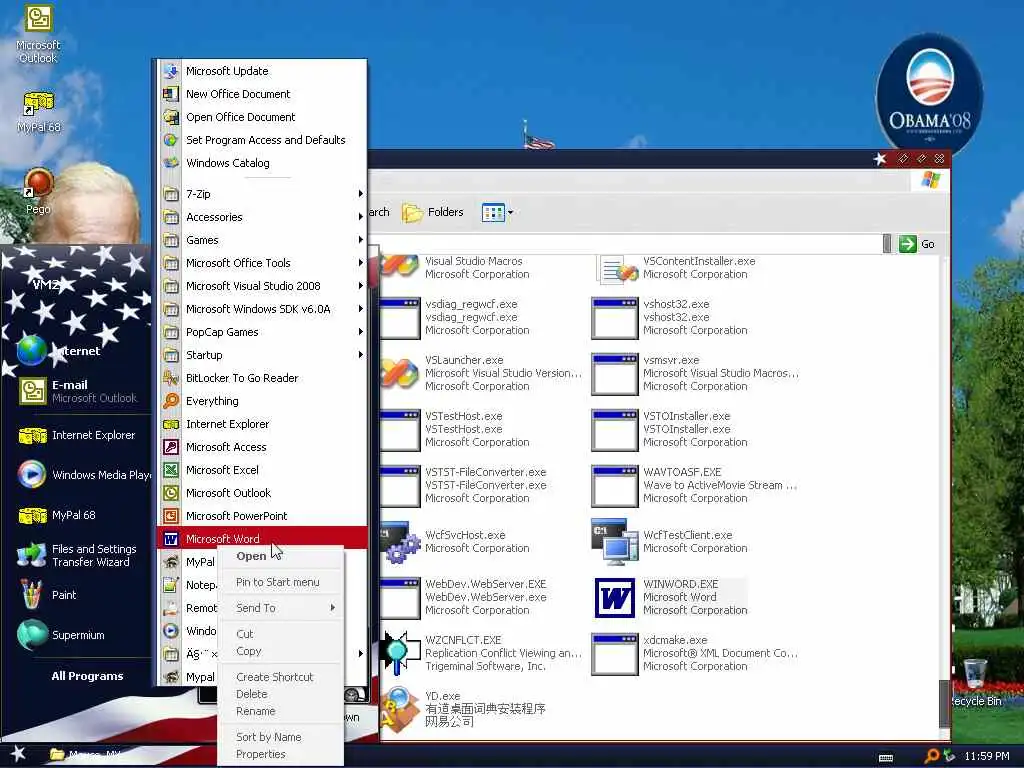Click the Pego desktop shortcut
Viewport: 1024px width, 768px height.
click(x=38, y=191)
